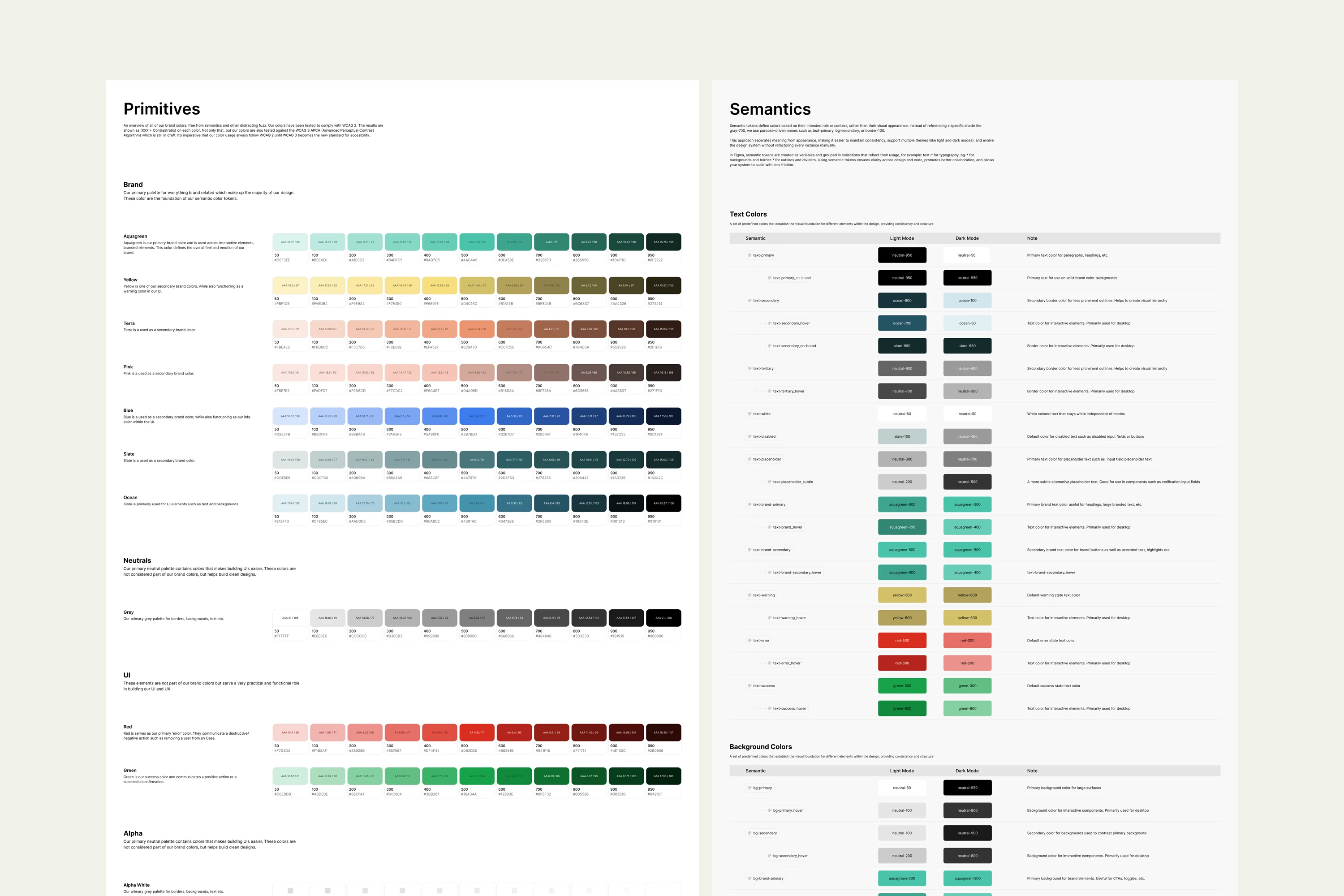Screen dimensions: 1344x896
Task: Click aquagreen-500 swatch for bg-brand-primary
Action: coord(902,878)
